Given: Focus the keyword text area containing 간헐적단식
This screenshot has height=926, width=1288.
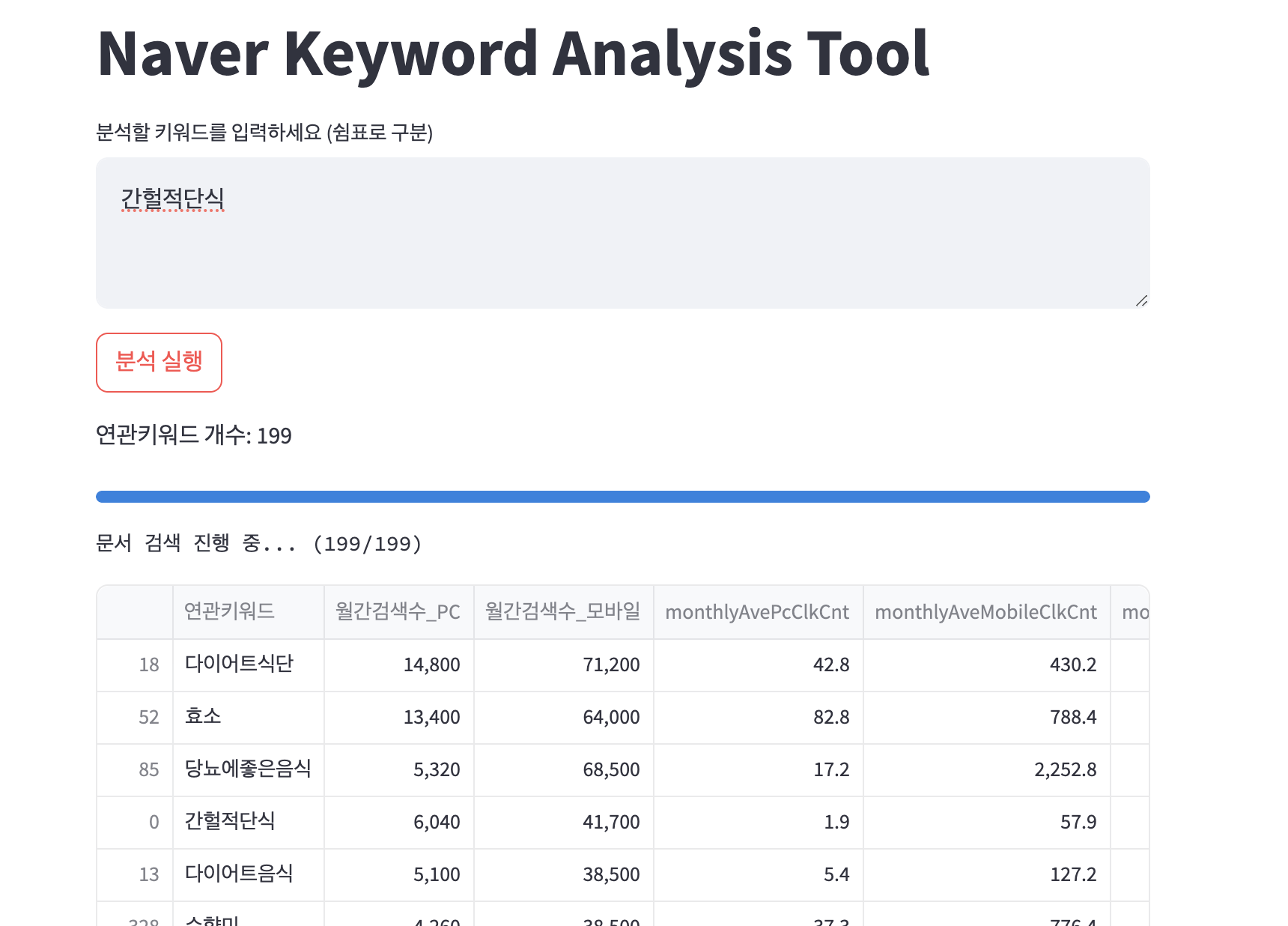Looking at the screenshot, I should point(622,232).
